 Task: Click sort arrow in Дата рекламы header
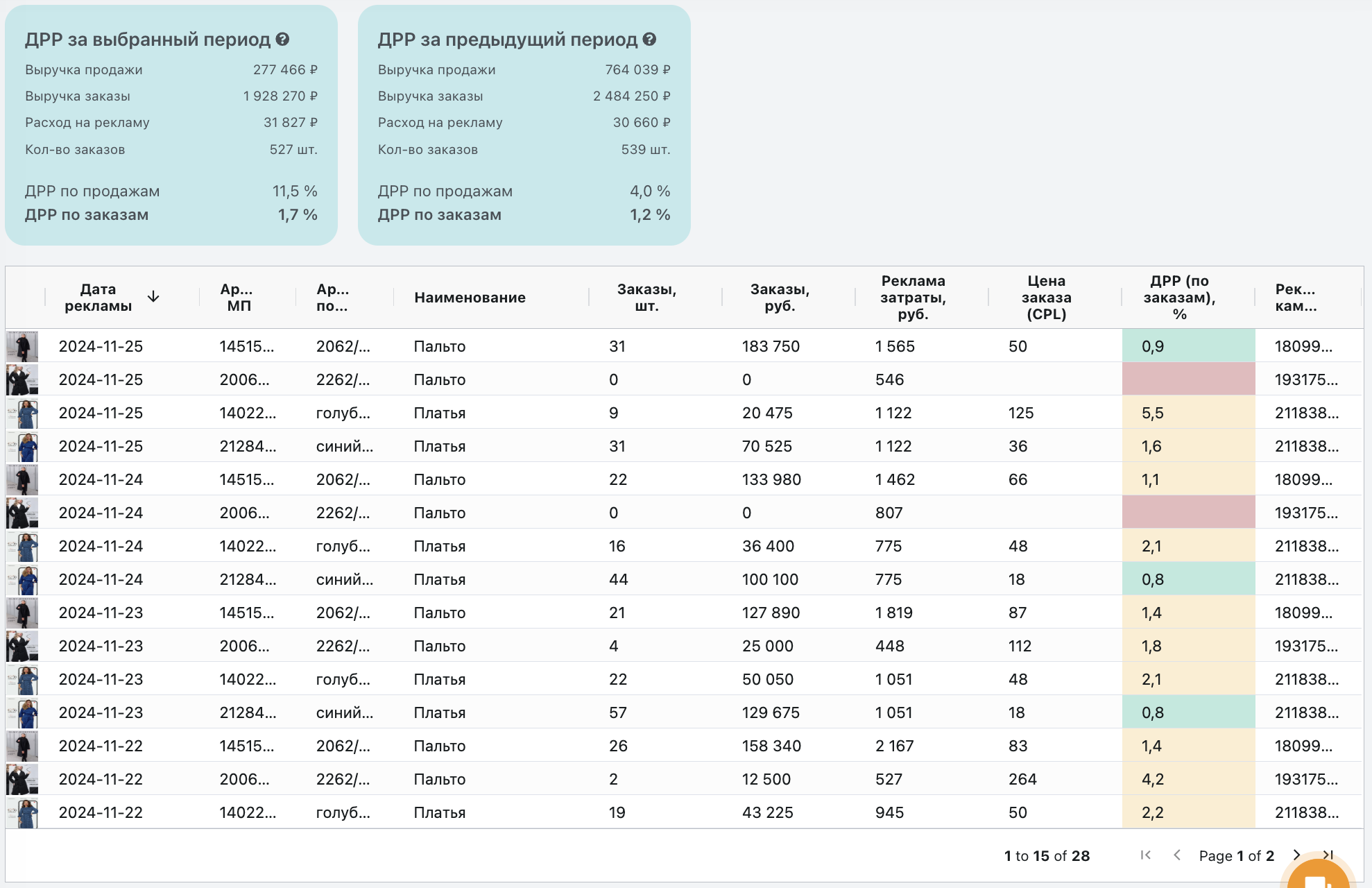click(153, 297)
